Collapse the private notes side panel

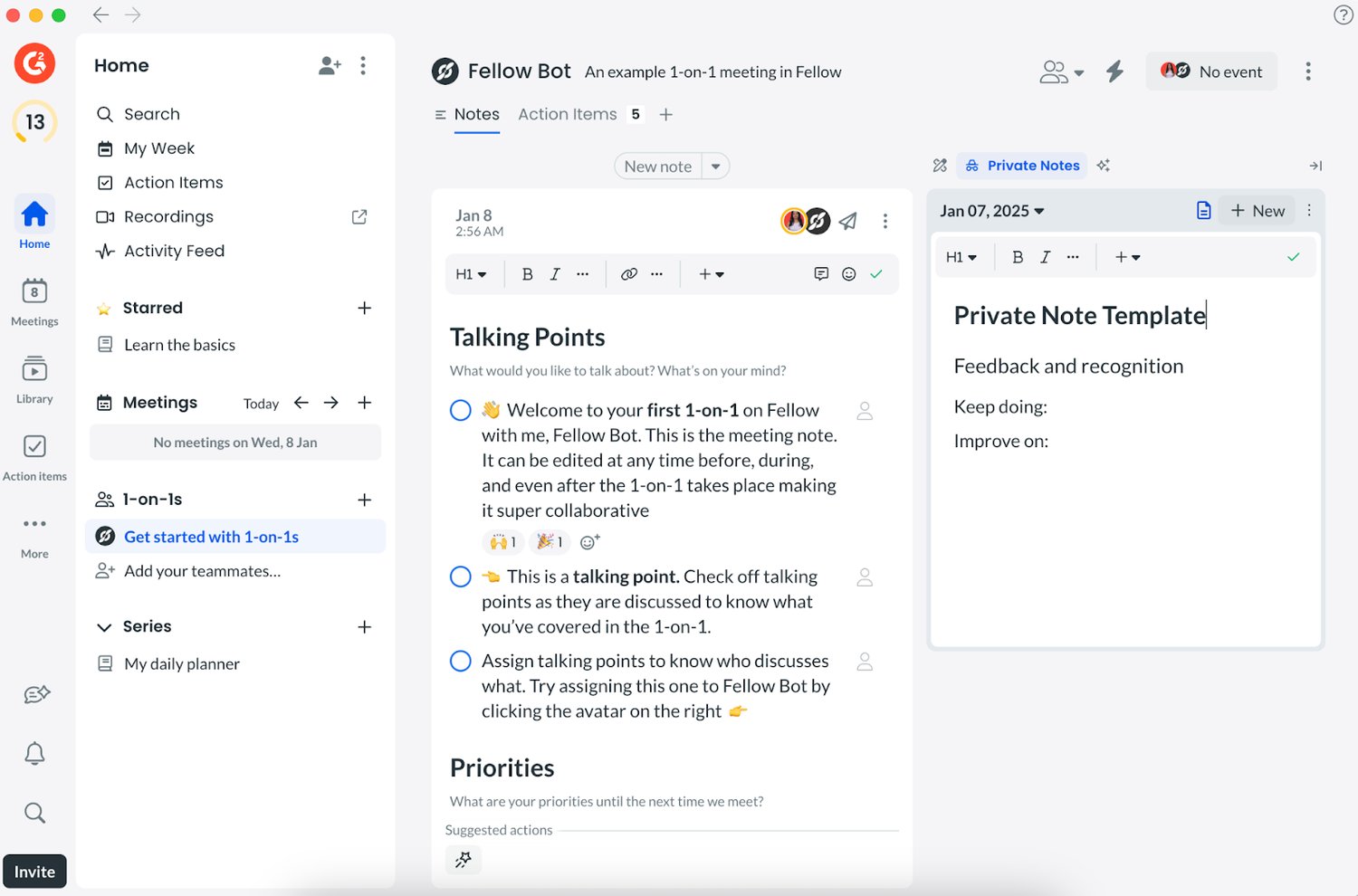pyautogui.click(x=1315, y=166)
